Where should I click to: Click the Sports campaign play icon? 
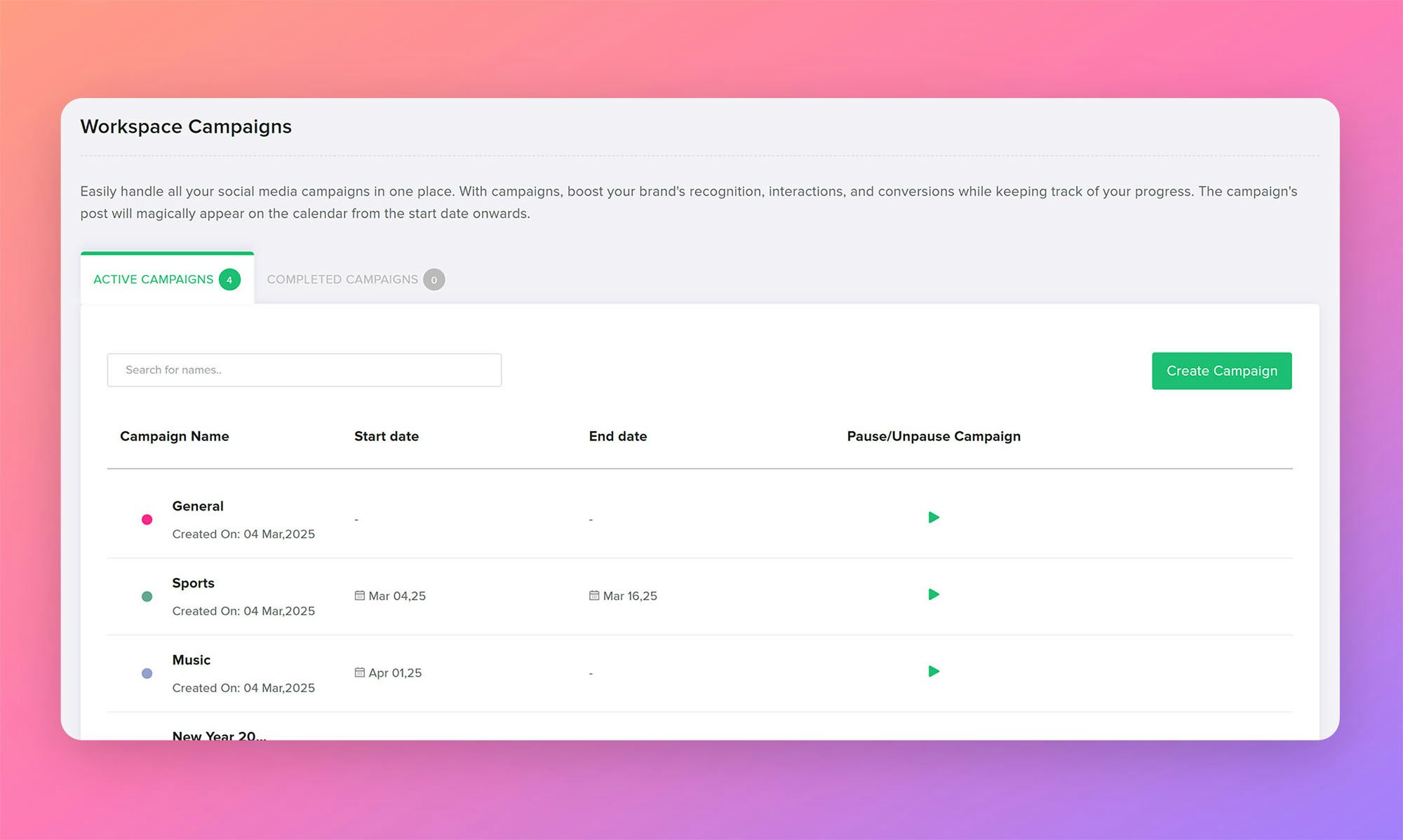[933, 595]
